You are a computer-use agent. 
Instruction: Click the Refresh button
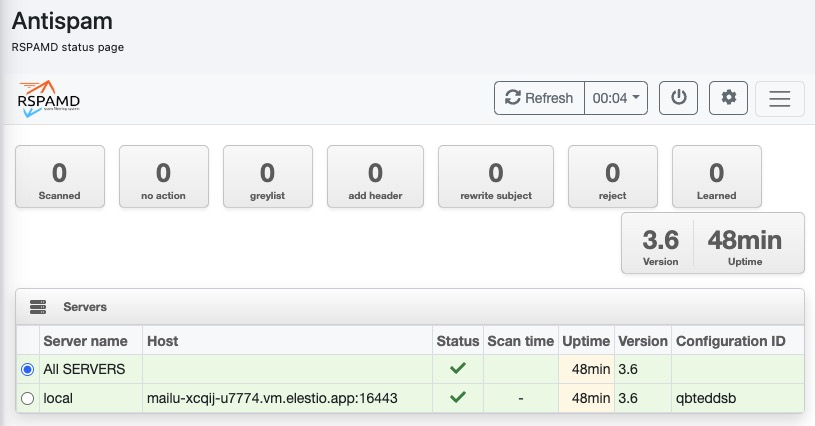(x=539, y=98)
